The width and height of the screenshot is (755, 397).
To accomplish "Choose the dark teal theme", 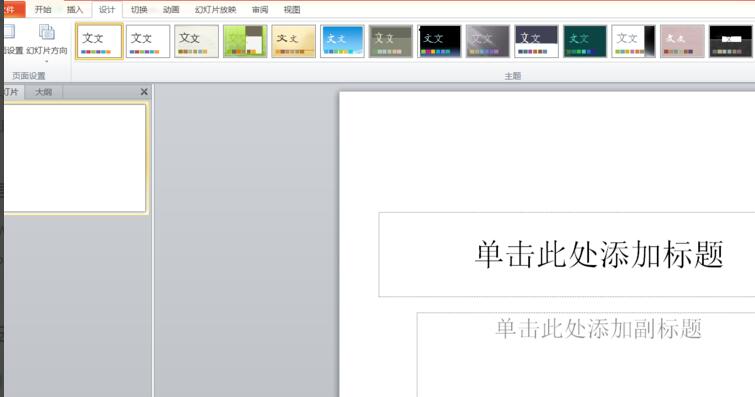I will [585, 41].
